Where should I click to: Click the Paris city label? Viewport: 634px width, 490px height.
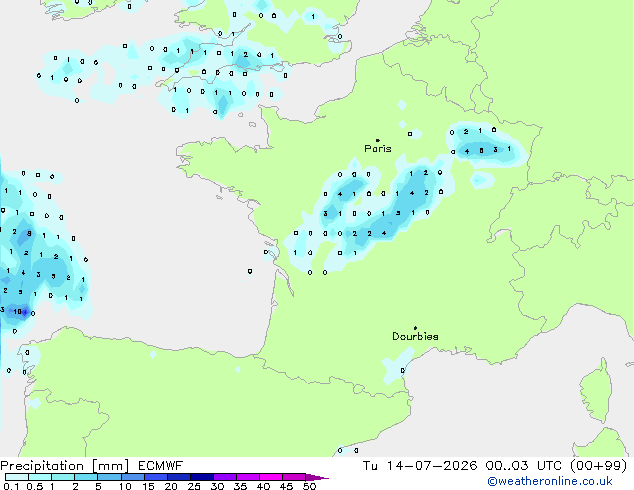pos(378,148)
